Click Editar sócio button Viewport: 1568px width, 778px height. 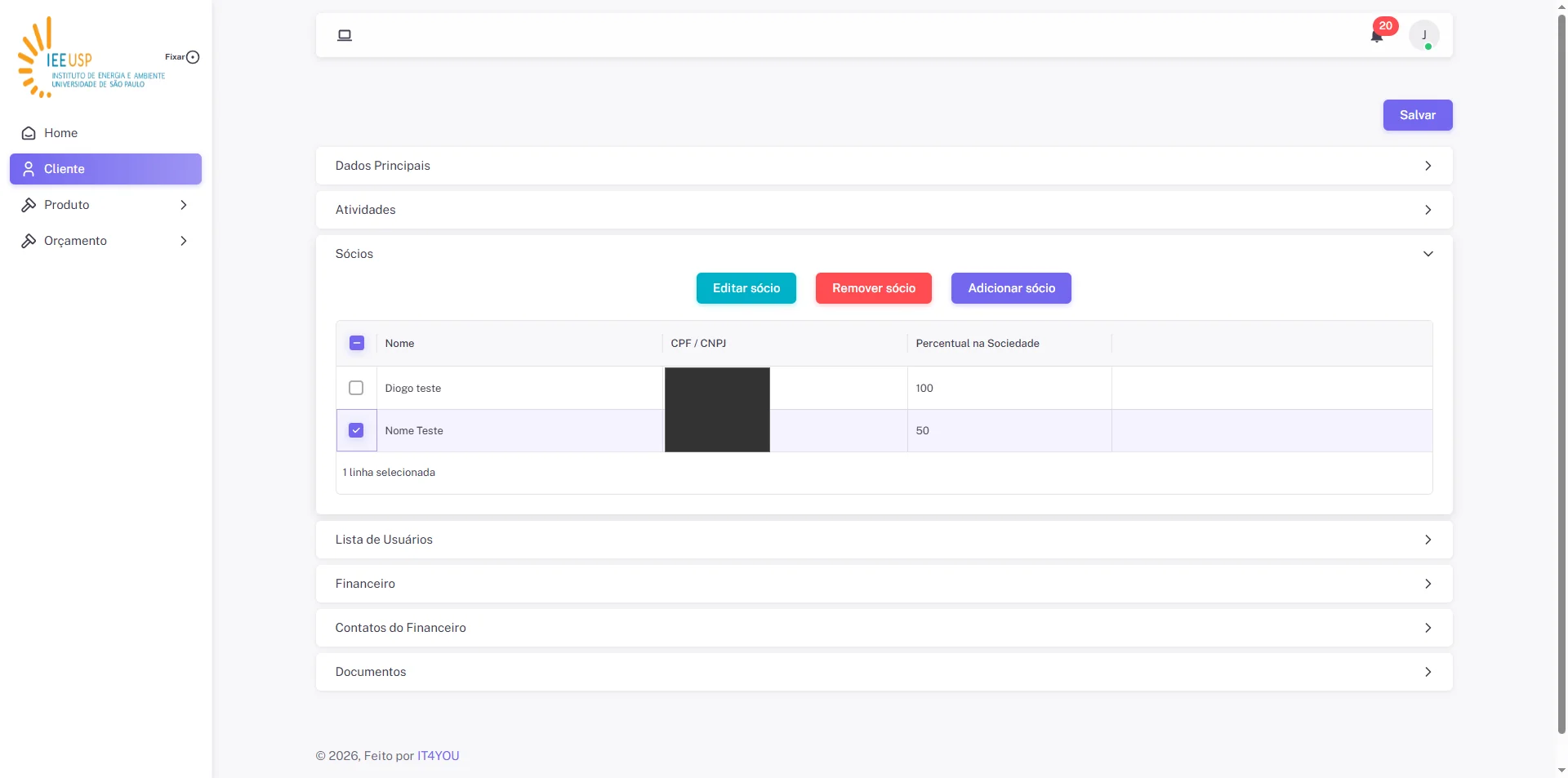(x=746, y=288)
